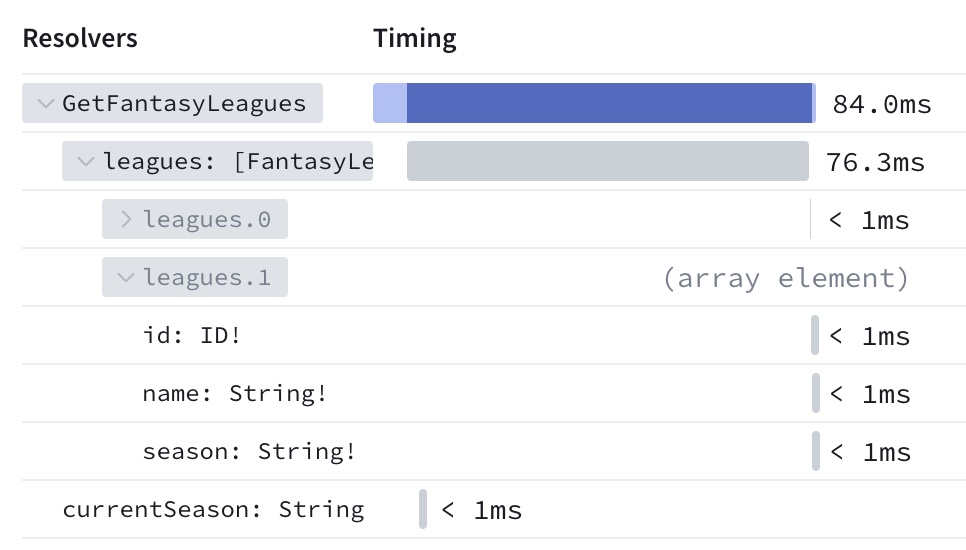Viewport: 966px width, 550px height.
Task: Click the blue GetFantasyLeagues timing bar
Action: 610,103
